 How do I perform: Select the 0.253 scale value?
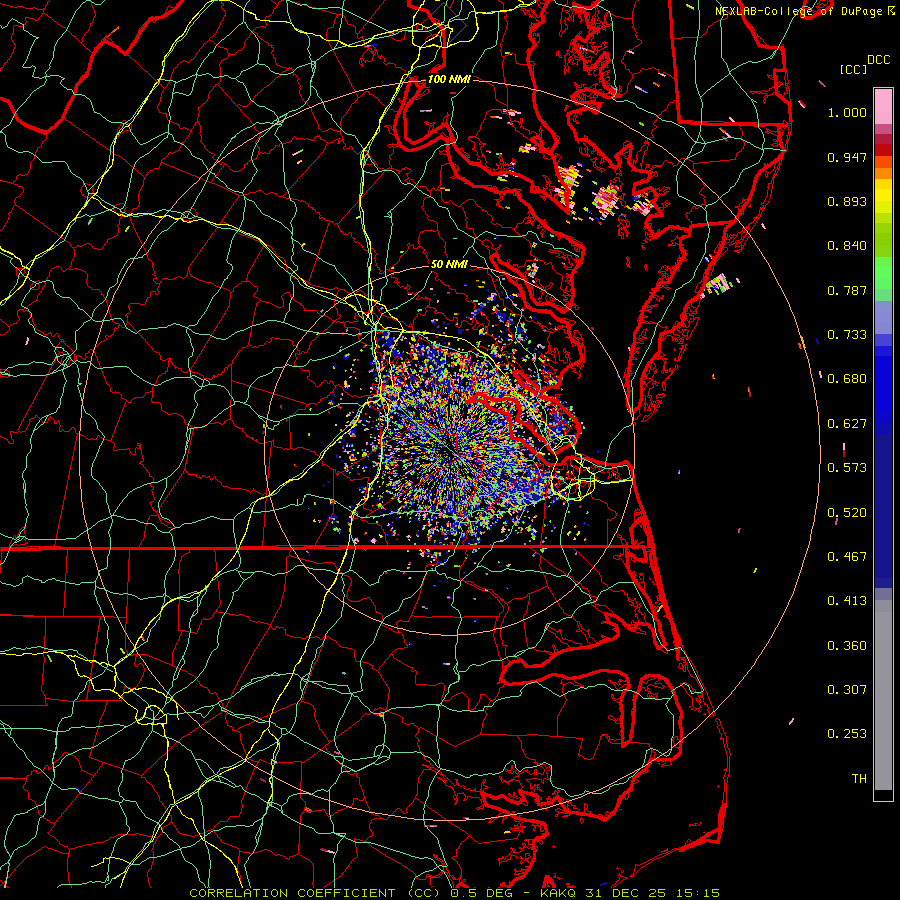point(847,734)
